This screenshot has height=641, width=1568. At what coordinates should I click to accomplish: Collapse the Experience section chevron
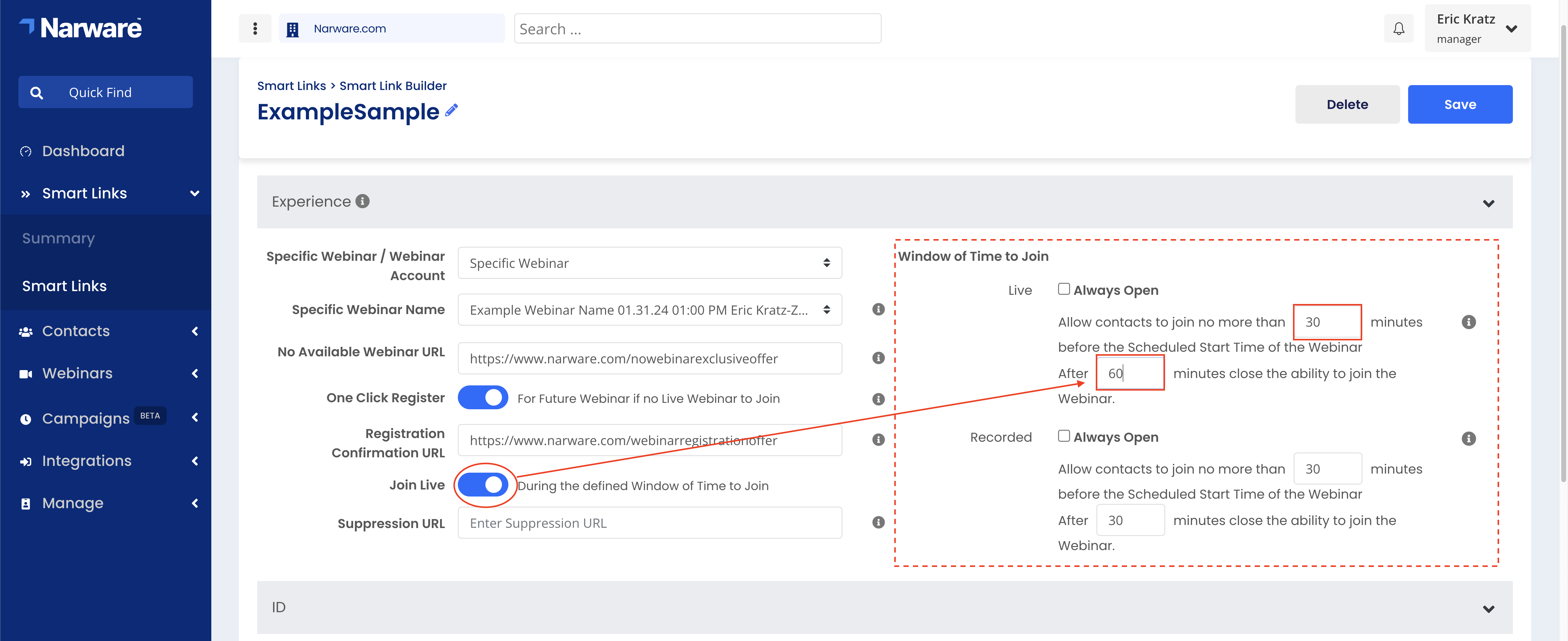[1488, 203]
